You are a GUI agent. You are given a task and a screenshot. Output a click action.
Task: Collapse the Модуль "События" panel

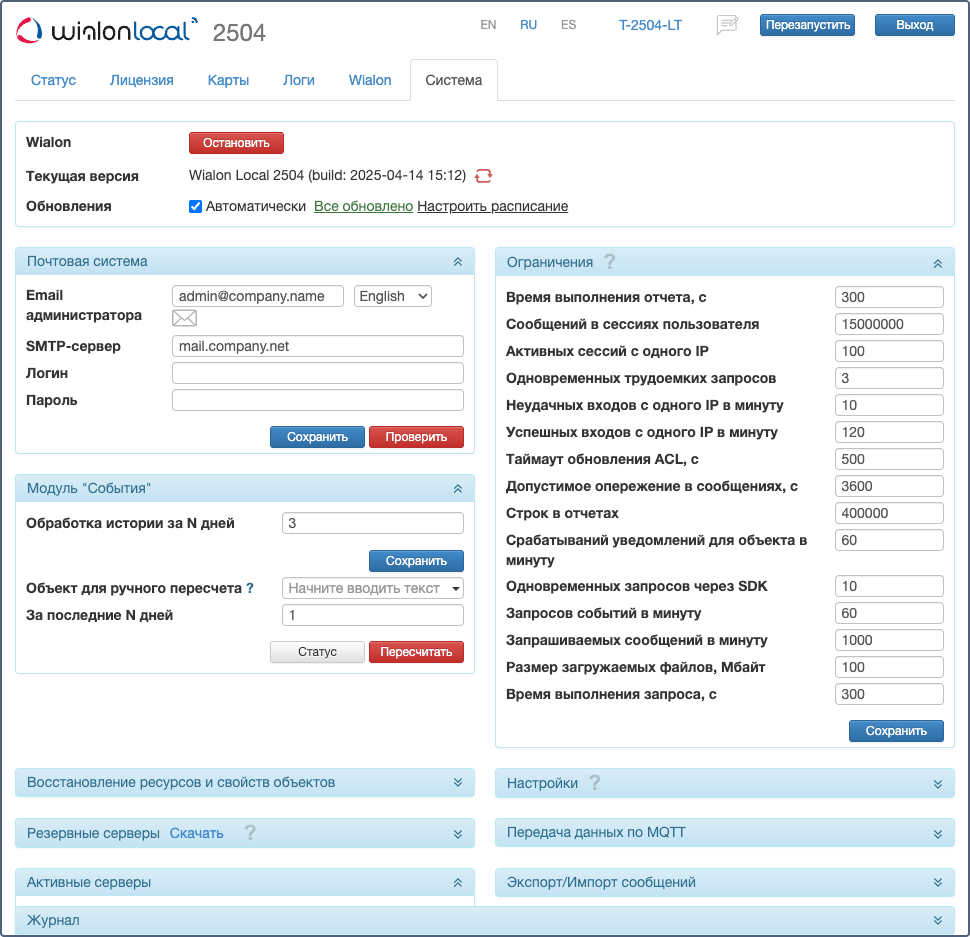pos(458,489)
